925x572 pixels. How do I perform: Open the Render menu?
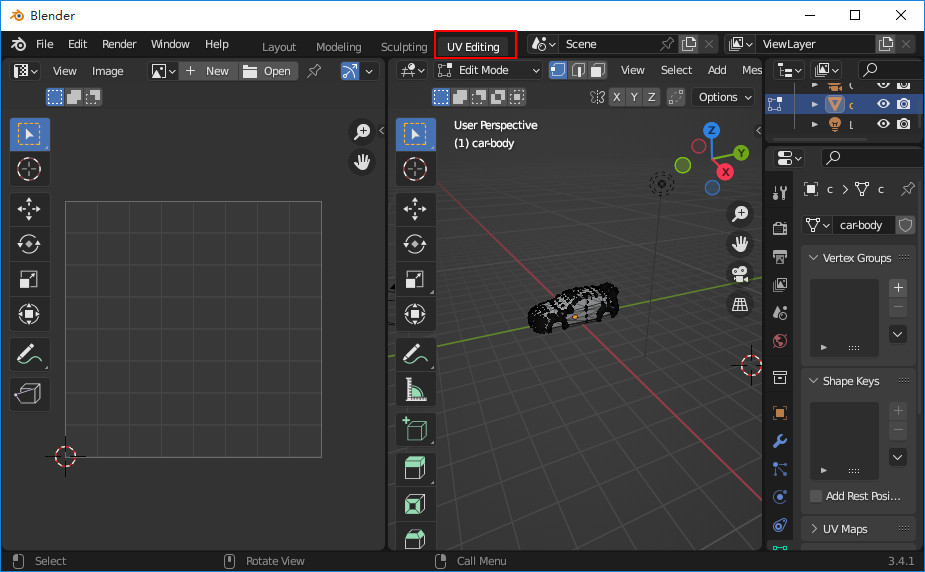point(119,44)
